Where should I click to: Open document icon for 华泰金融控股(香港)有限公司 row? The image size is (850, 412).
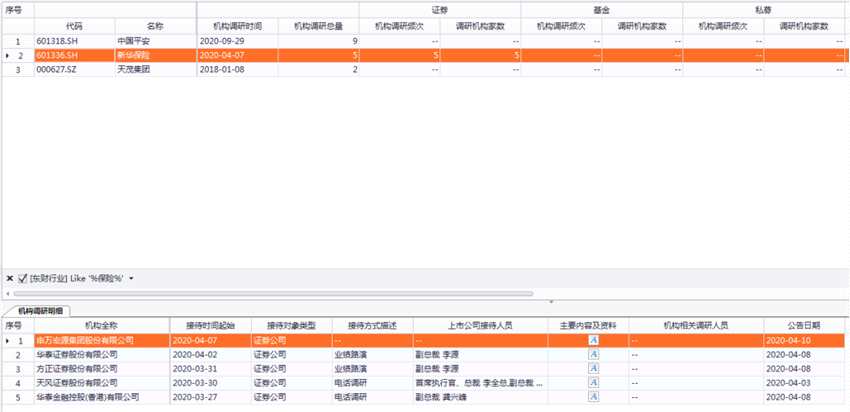[594, 397]
